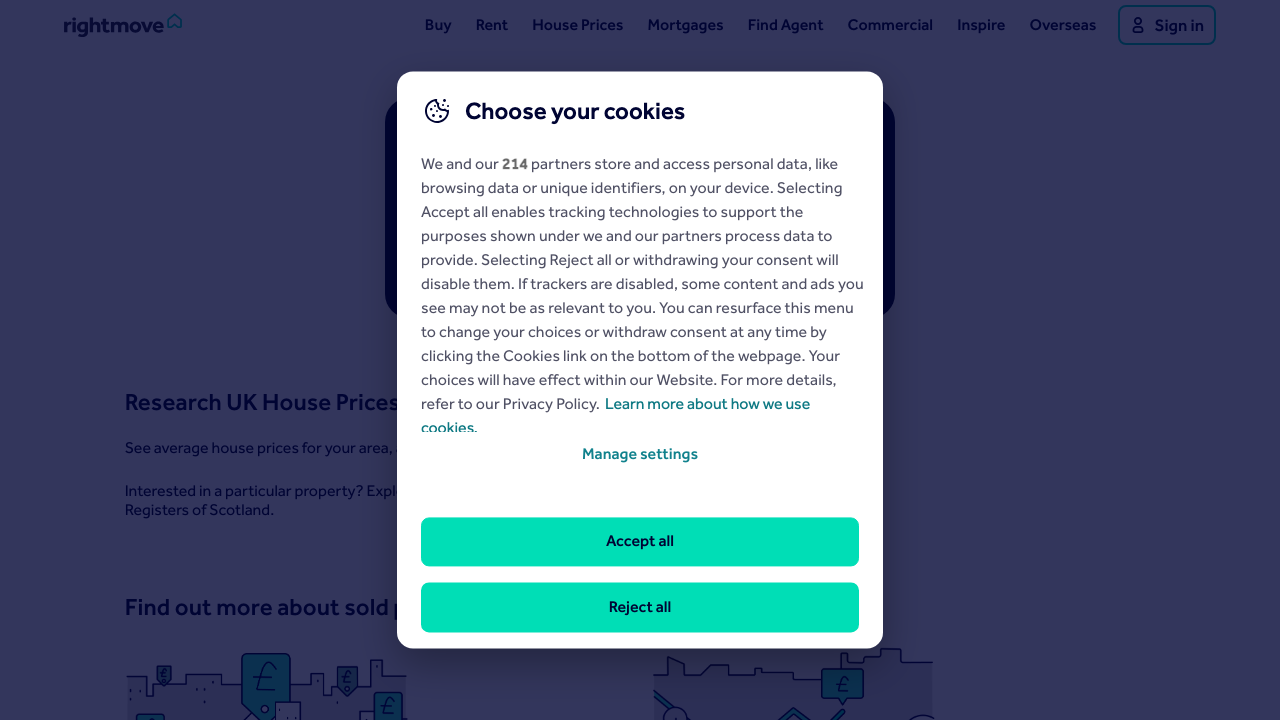Select Overseas in top navigation
The image size is (1280, 720).
pos(1063,25)
